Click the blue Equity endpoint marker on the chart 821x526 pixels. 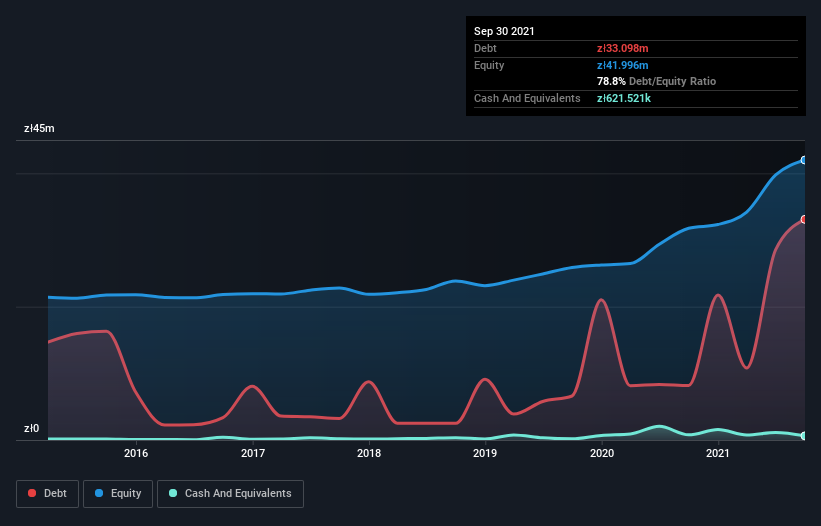(x=804, y=160)
